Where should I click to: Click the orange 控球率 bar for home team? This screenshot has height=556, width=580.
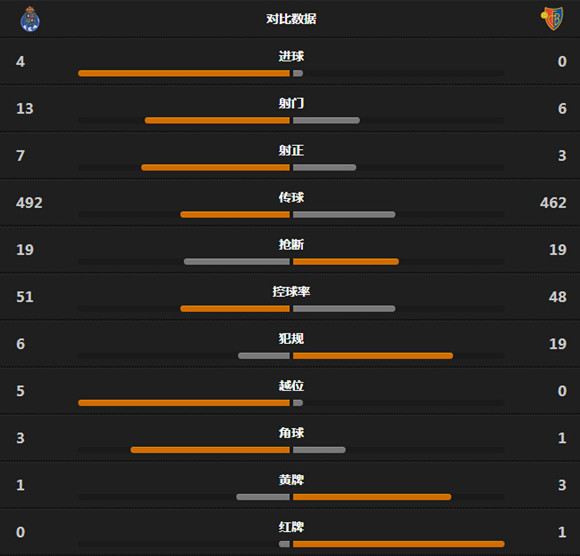coord(235,309)
